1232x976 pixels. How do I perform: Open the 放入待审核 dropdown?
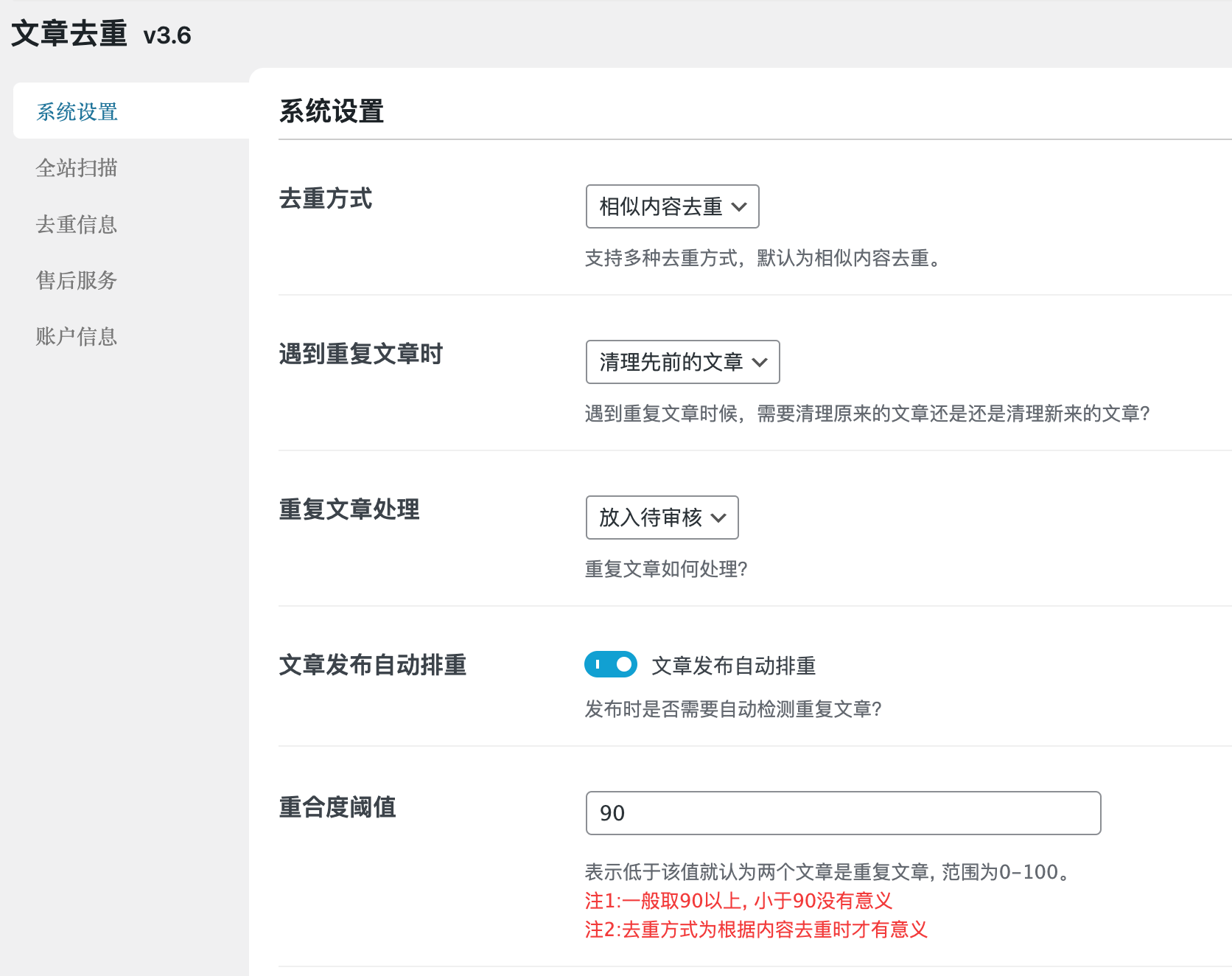[x=662, y=517]
